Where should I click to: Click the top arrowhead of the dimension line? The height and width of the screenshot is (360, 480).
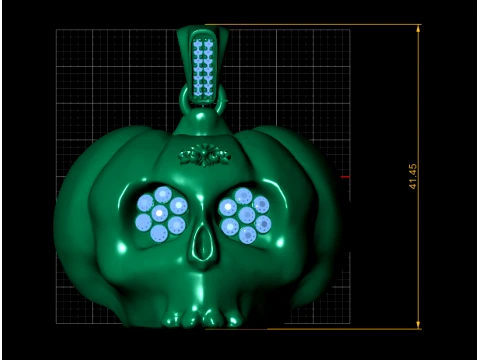(418, 29)
